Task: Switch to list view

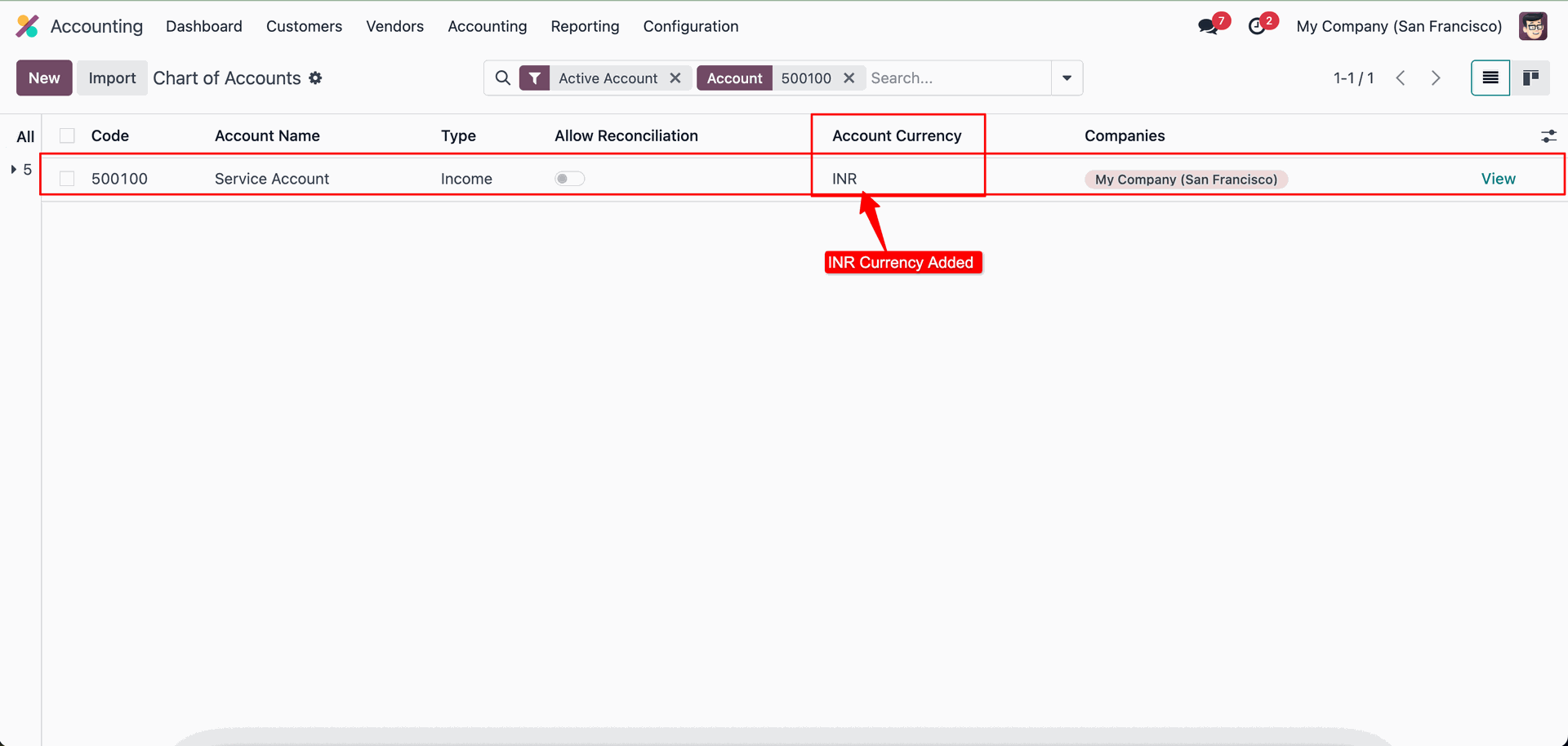Action: click(1490, 78)
